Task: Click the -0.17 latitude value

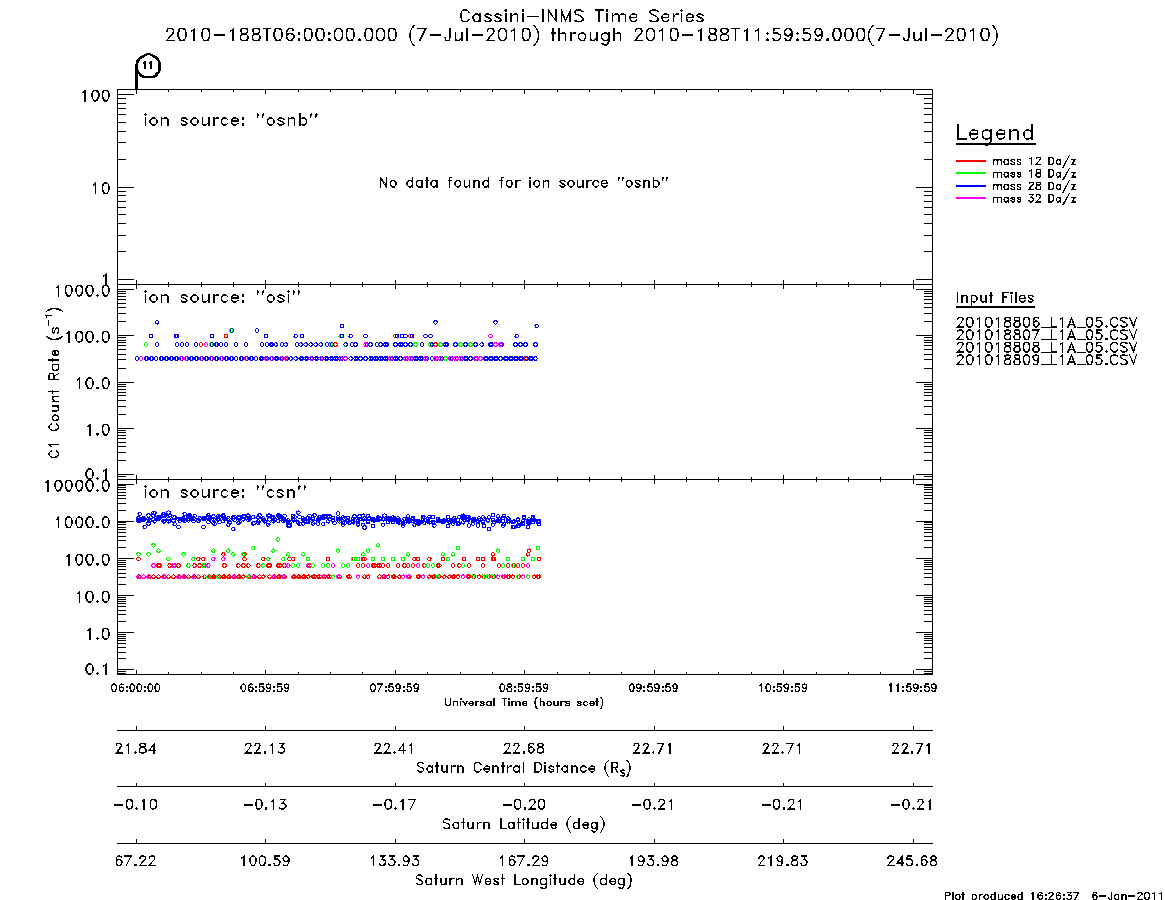Action: 394,805
